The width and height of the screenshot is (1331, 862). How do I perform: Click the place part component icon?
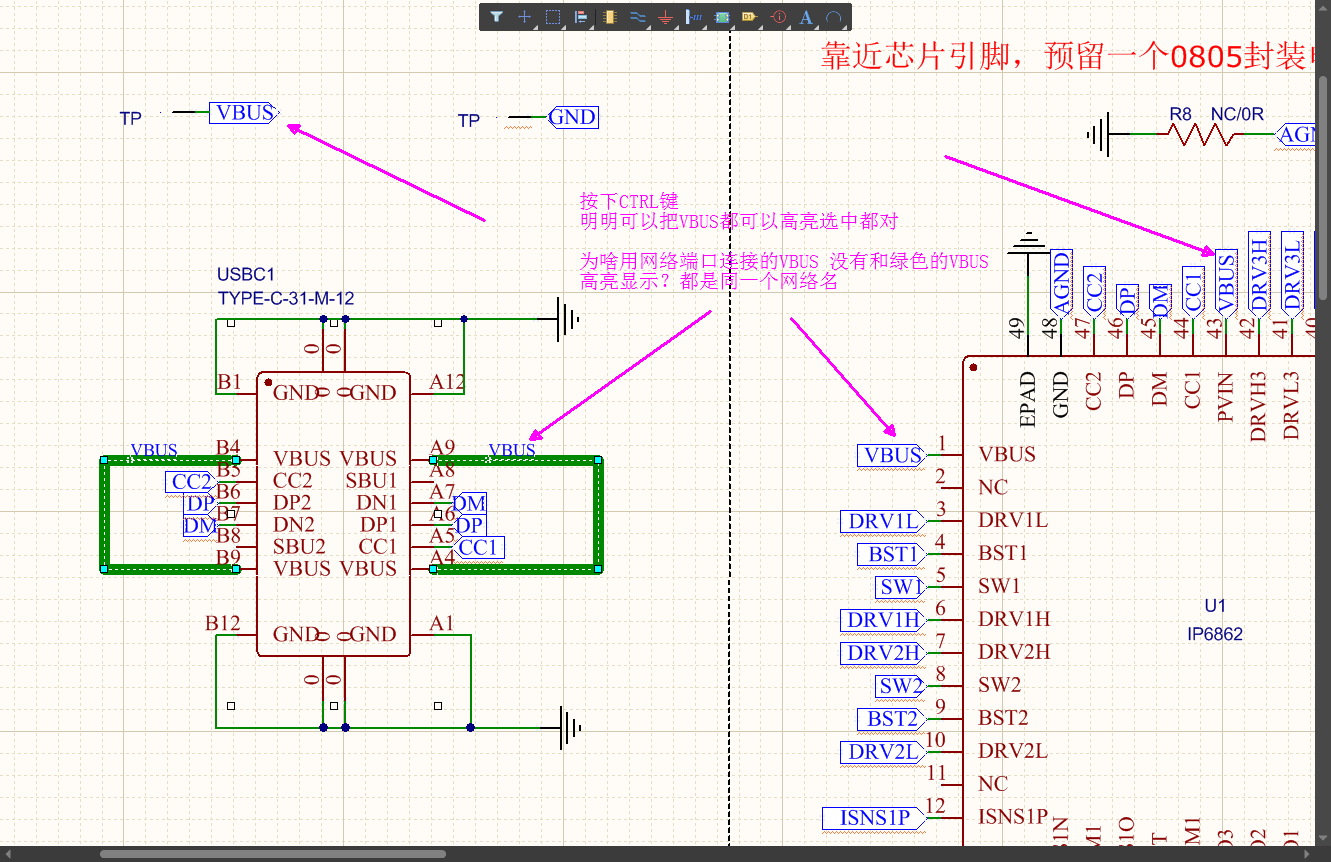[609, 17]
